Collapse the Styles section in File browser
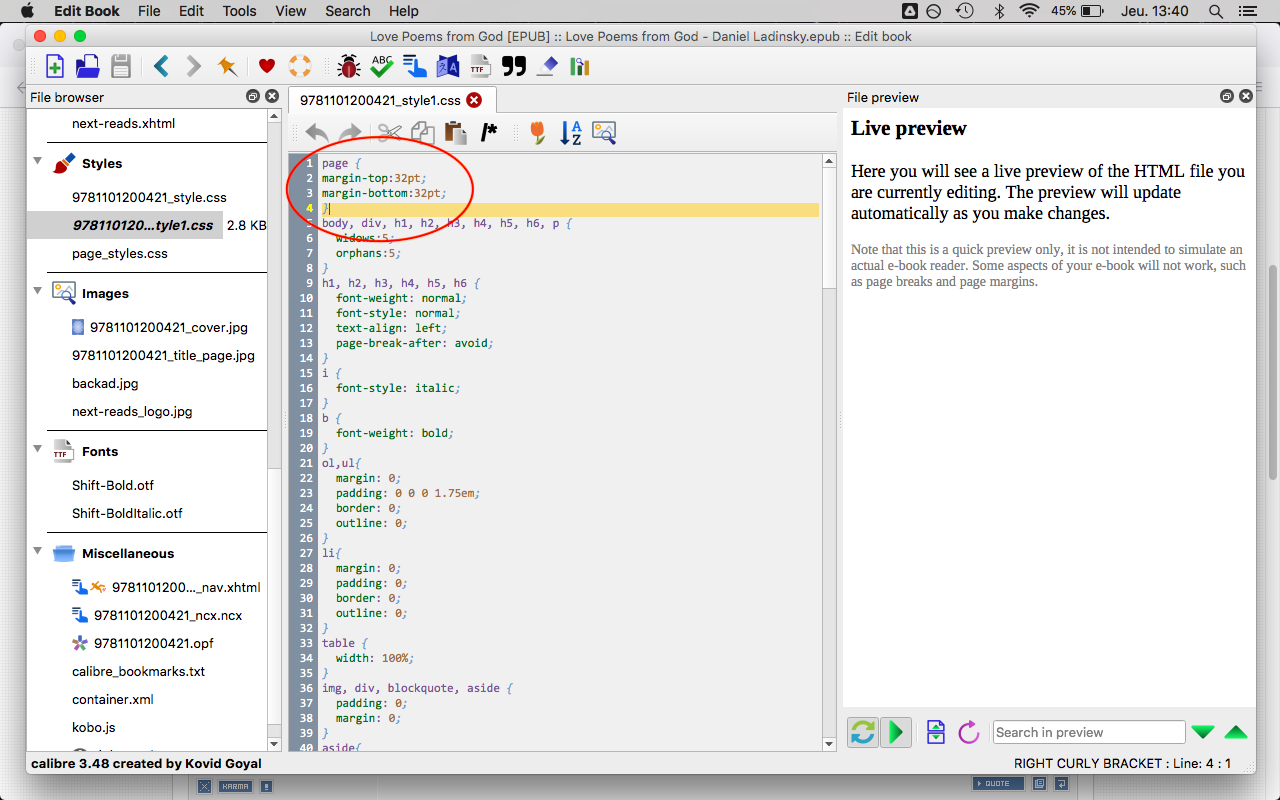This screenshot has width=1280, height=800. coord(38,161)
